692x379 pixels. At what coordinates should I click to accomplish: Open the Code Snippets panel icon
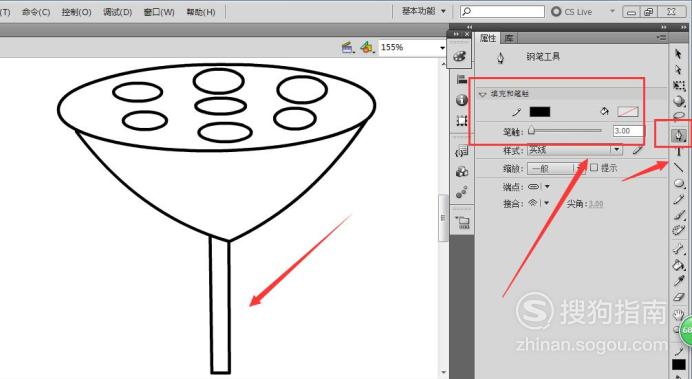coord(462,151)
